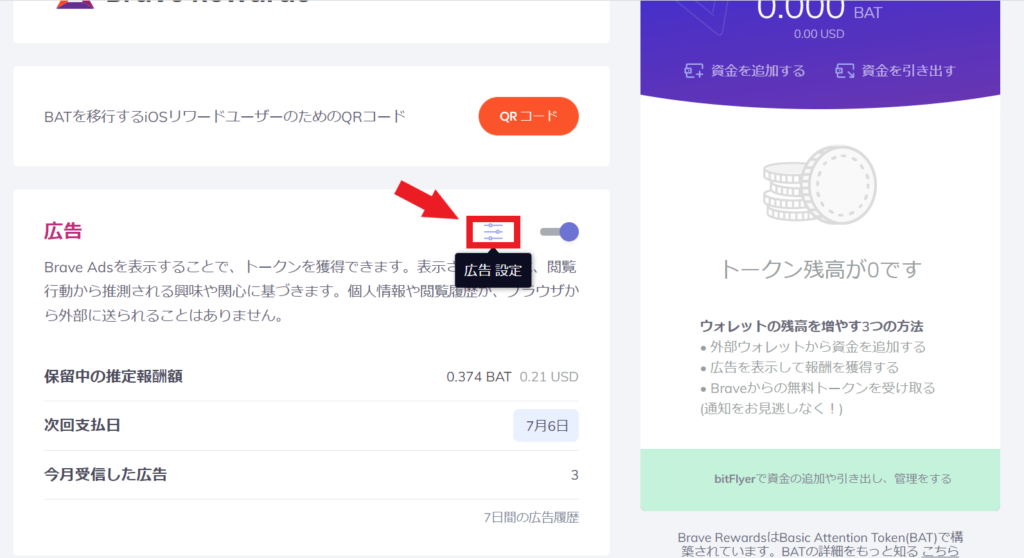1024x558 pixels.
Task: Click 資金を追加する in the wallet
Action: point(758,71)
